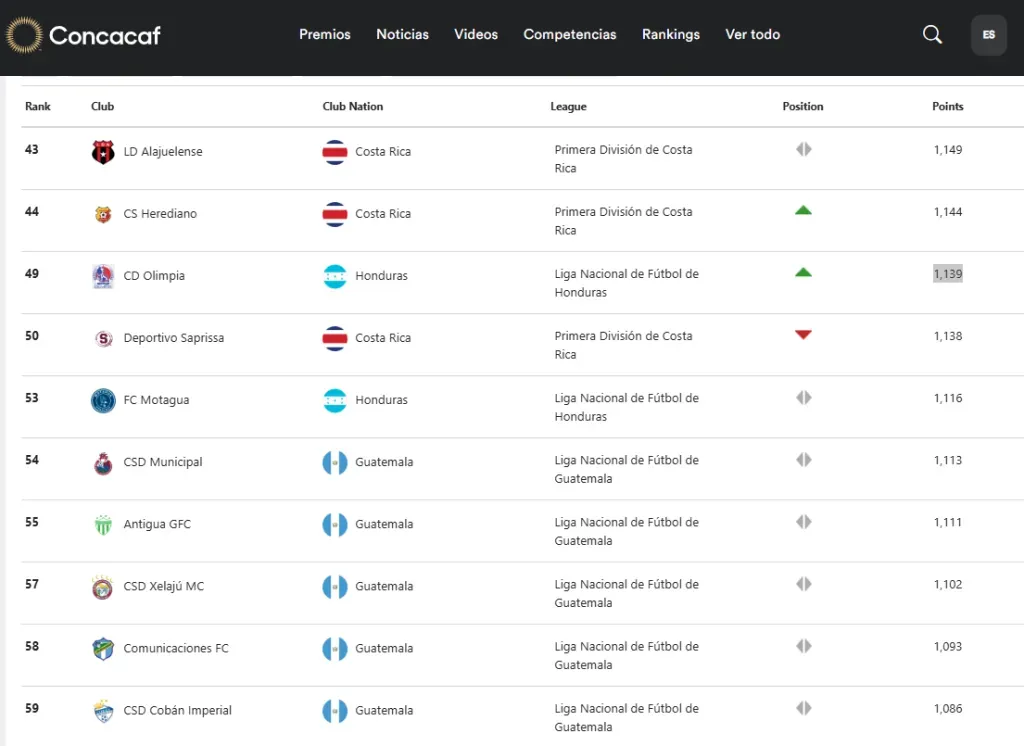Screen dimensions: 1024x746
Task: Click the Deportivo Saprissa club crest
Action: 103,338
